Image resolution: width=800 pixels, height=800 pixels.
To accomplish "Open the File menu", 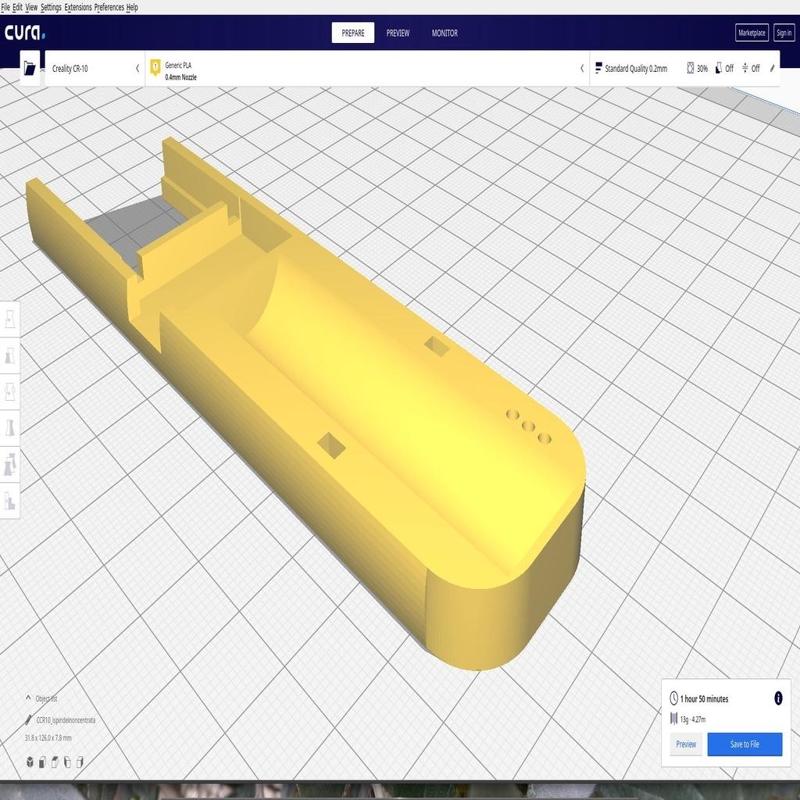I will pyautogui.click(x=6, y=7).
